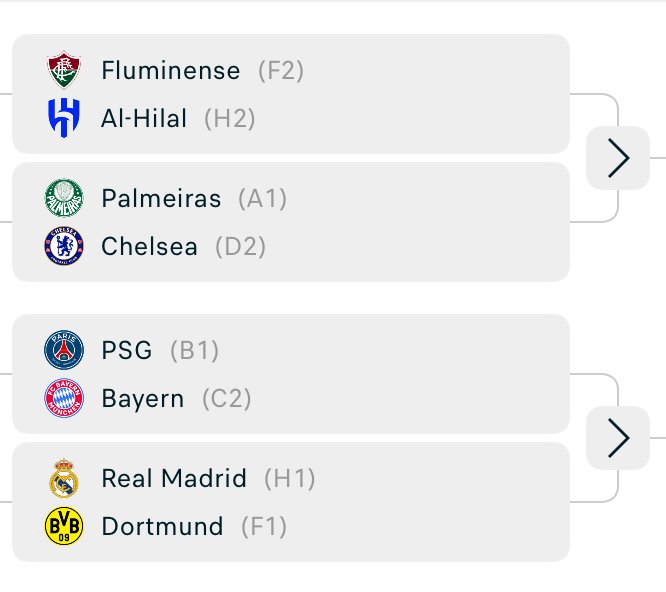
Task: Click the F2 seed label beside Fluminense
Action: 281,70
